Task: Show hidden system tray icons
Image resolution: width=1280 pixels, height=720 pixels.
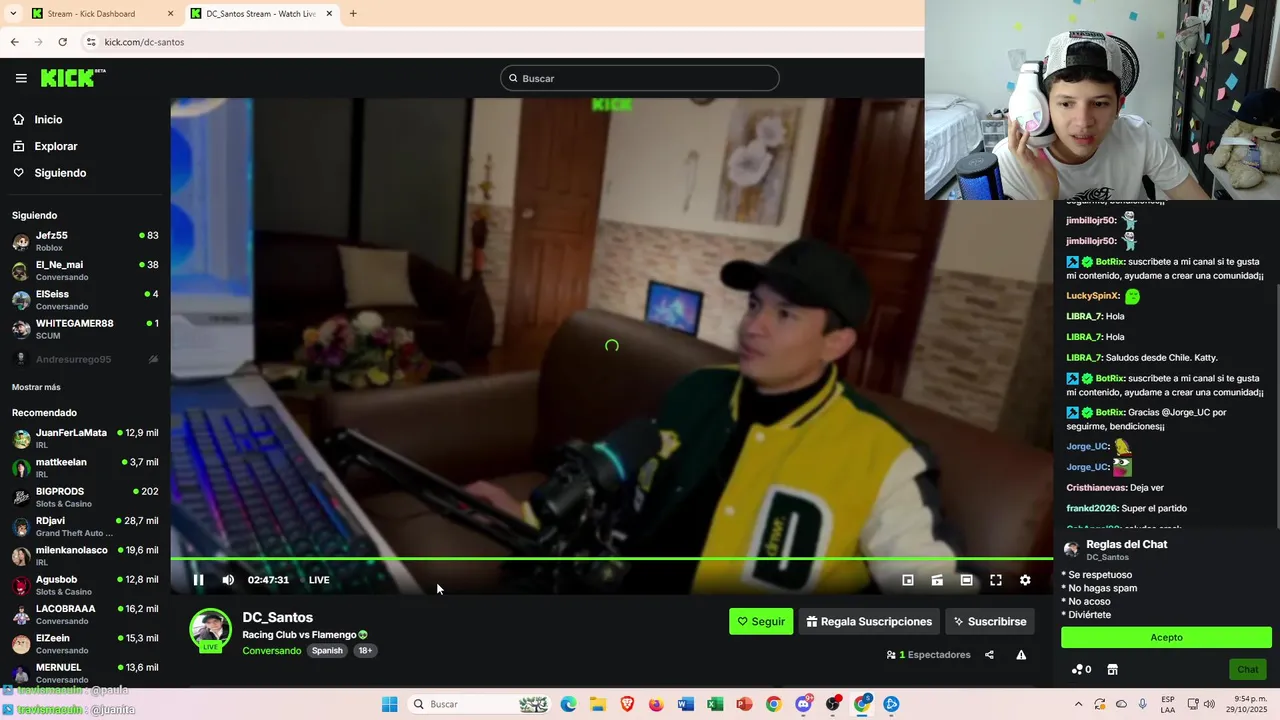Action: tap(1078, 704)
